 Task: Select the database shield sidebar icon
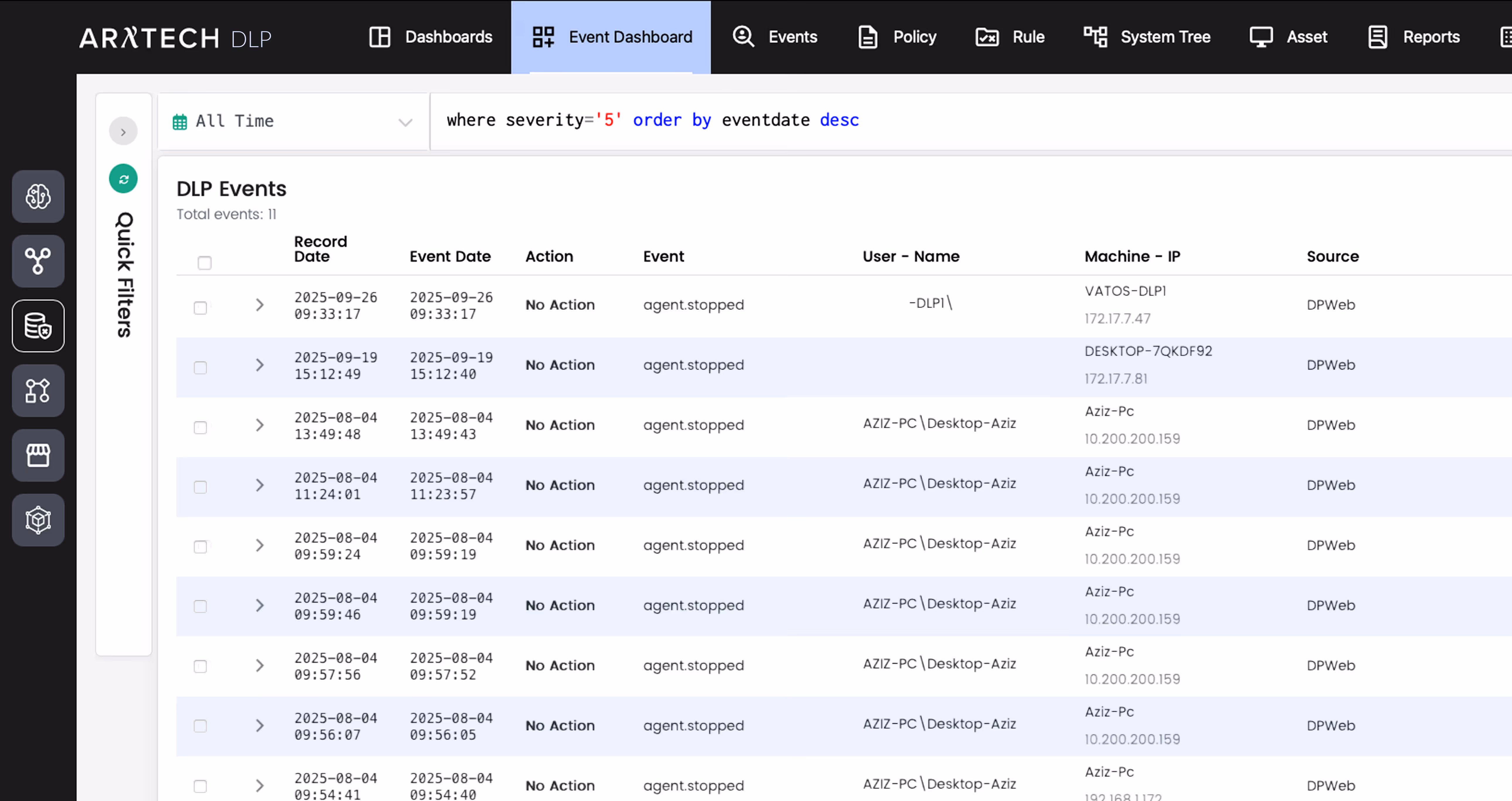pyautogui.click(x=38, y=326)
